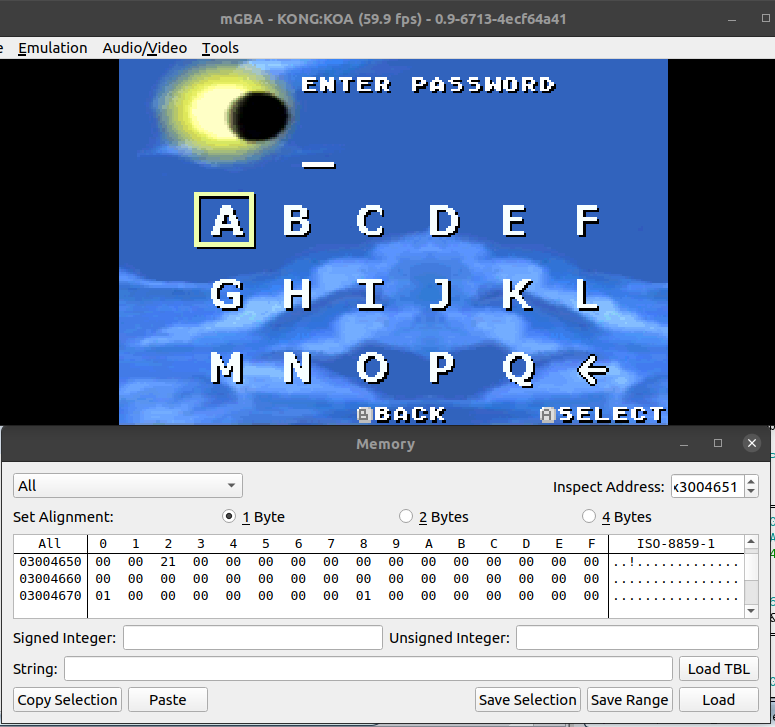The height and width of the screenshot is (727, 775).
Task: Select letter M in bottom row
Action: tap(227, 369)
